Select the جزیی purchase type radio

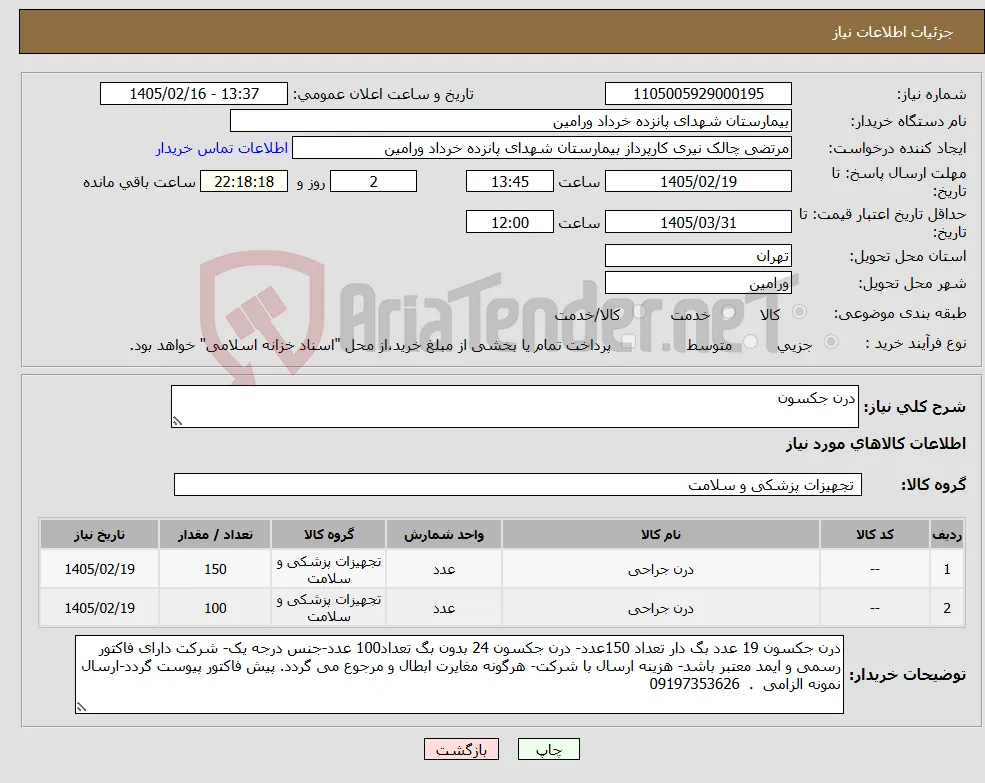830,342
